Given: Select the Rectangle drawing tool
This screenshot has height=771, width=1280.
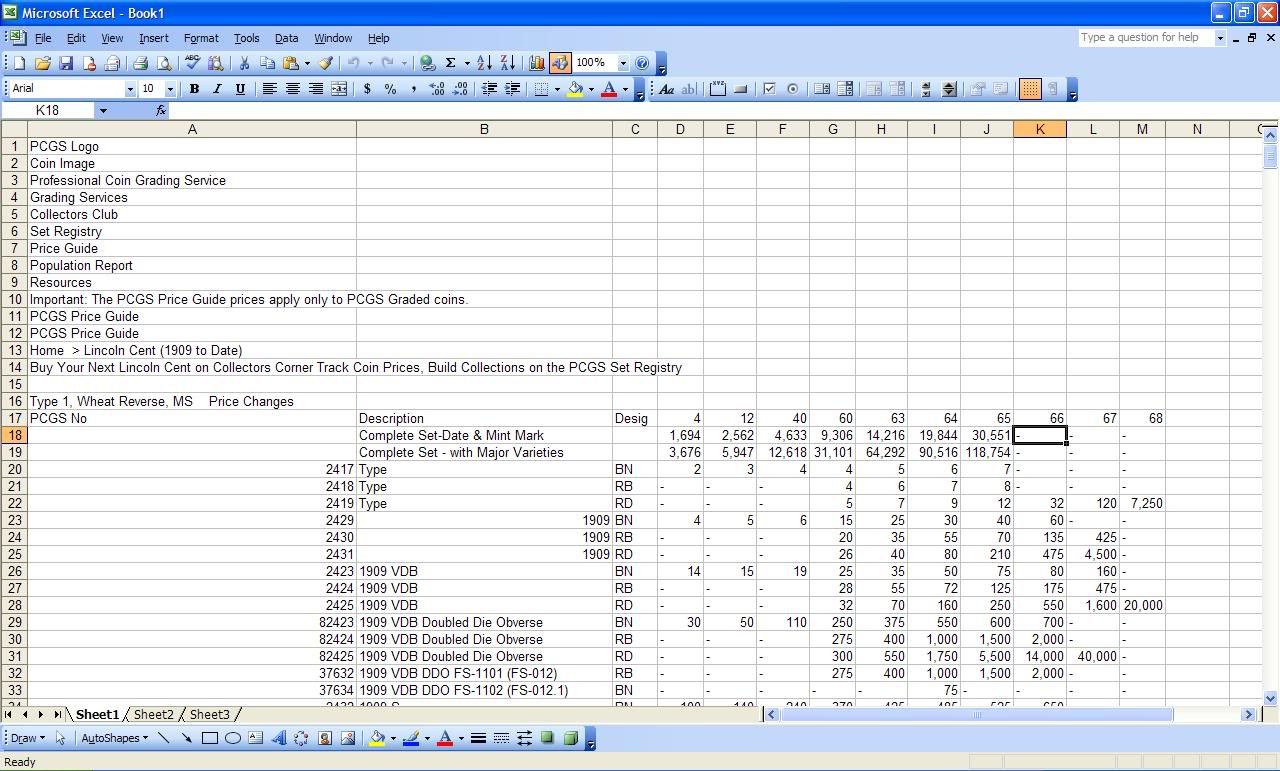Looking at the screenshot, I should coord(209,739).
